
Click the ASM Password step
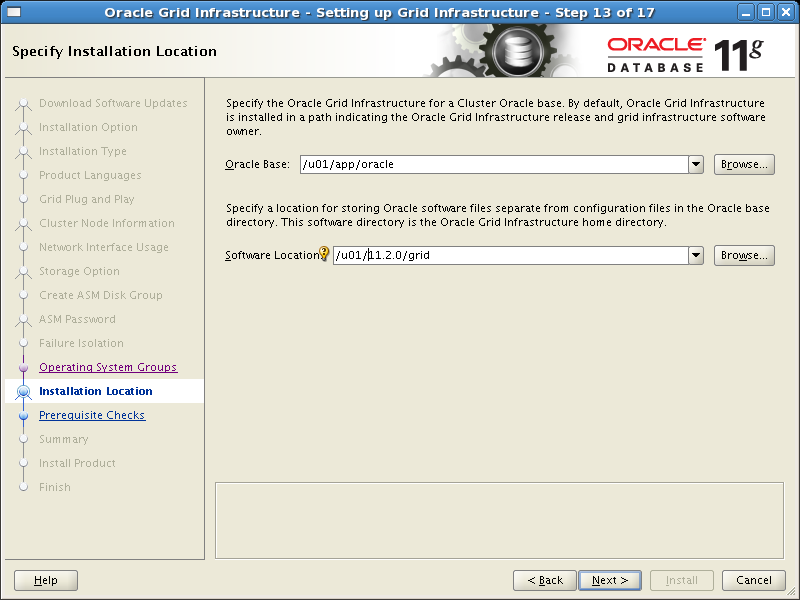click(x=77, y=319)
